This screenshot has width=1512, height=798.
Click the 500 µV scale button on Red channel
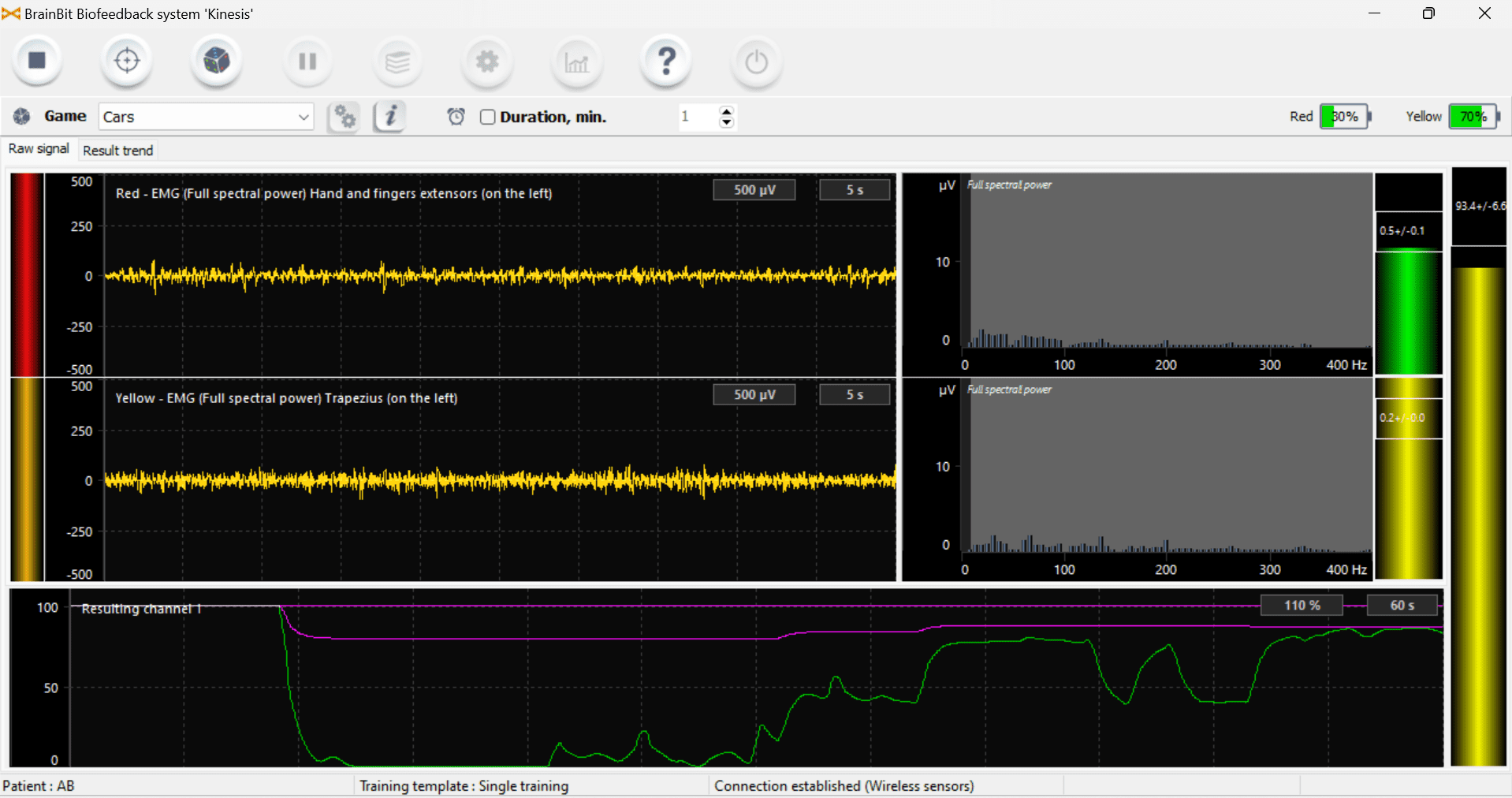point(754,190)
